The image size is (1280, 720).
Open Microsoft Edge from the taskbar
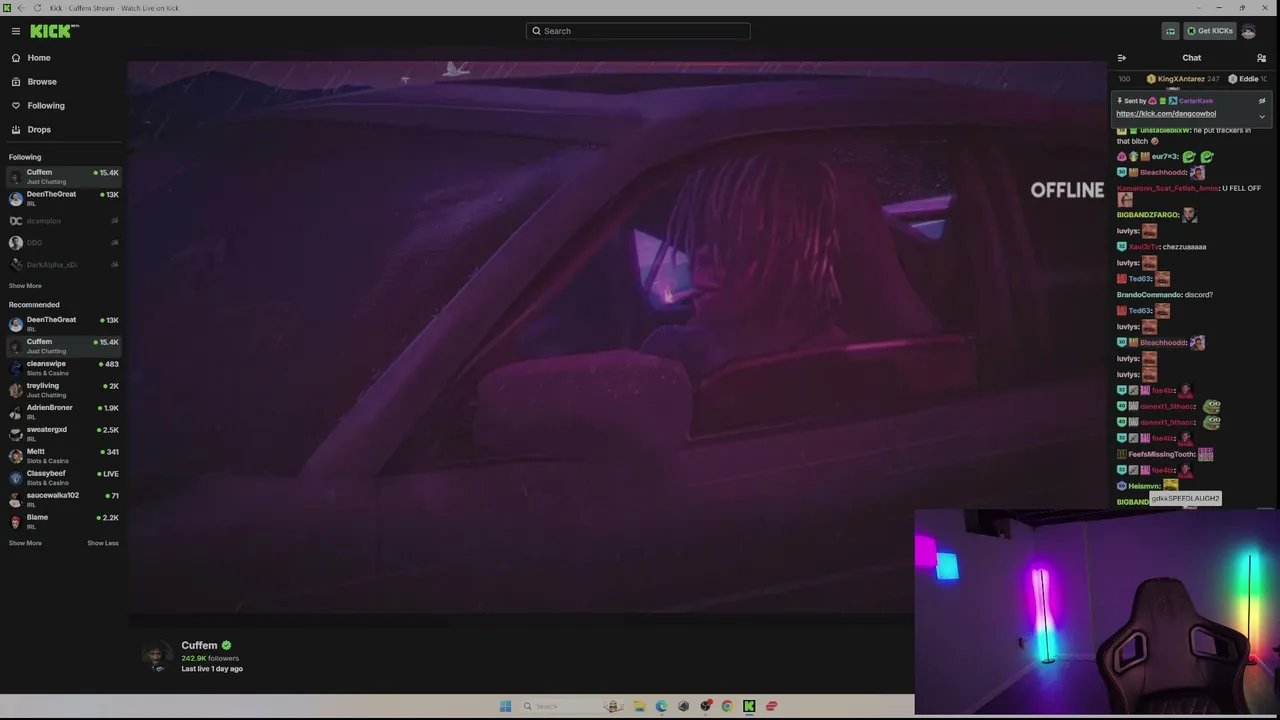661,706
